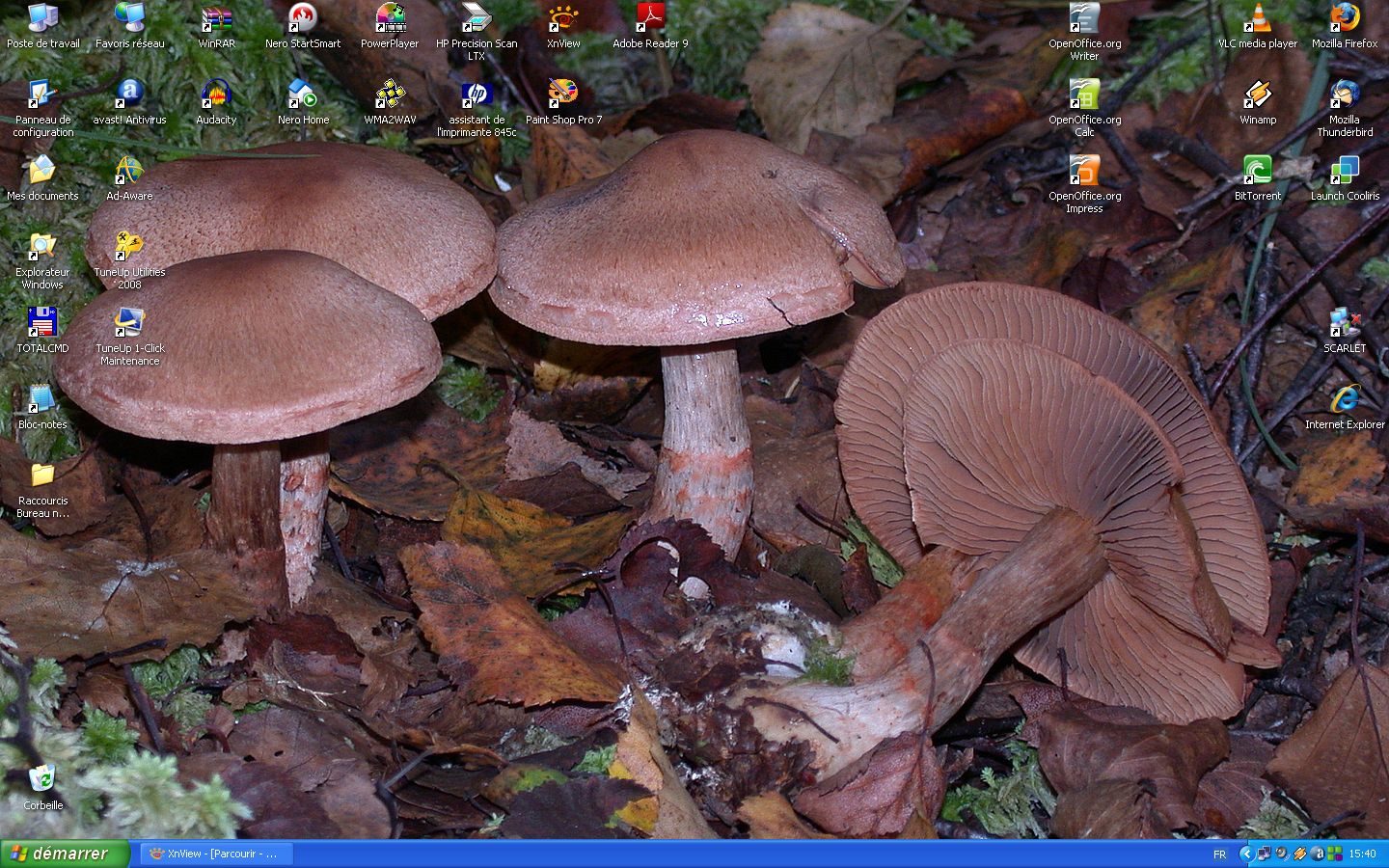1389x868 pixels.
Task: Open the Corbeille recycle bin
Action: 42,788
